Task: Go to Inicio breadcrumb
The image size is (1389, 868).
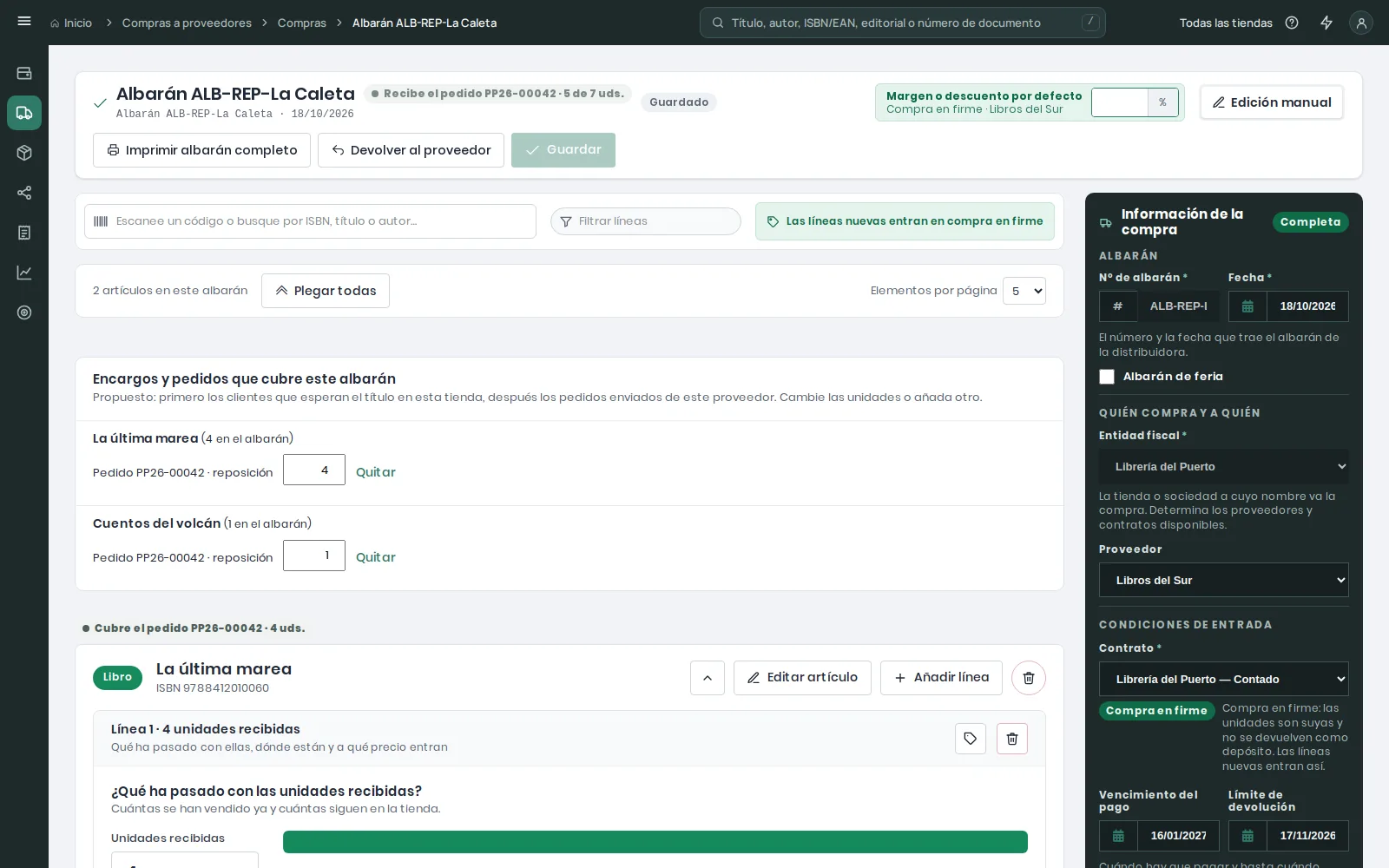Action: tap(71, 23)
